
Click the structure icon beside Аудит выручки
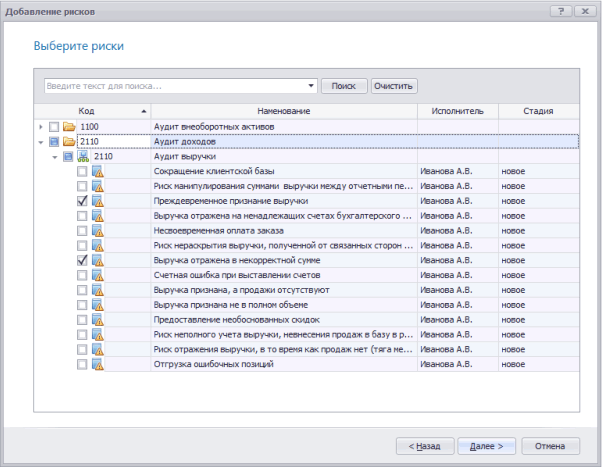point(83,156)
